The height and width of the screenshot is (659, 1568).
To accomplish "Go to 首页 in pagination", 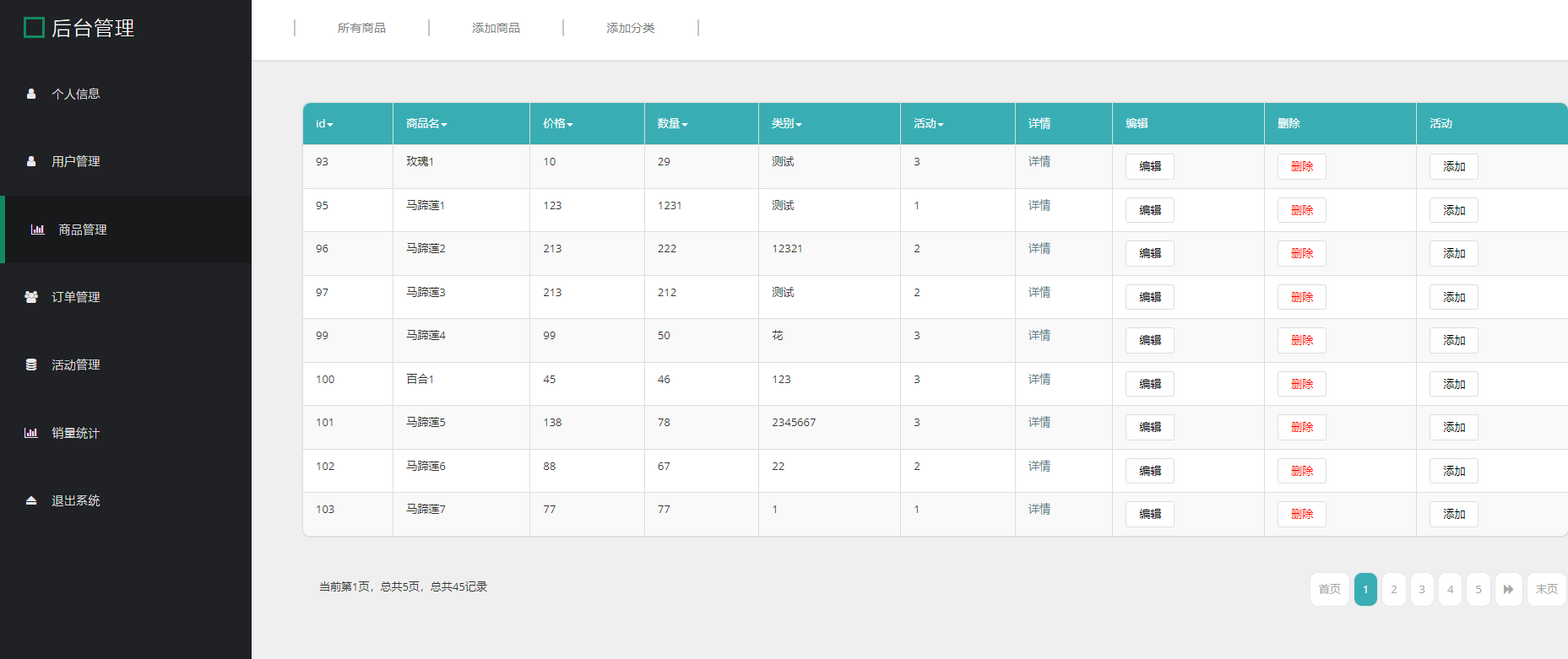I will pyautogui.click(x=1330, y=589).
